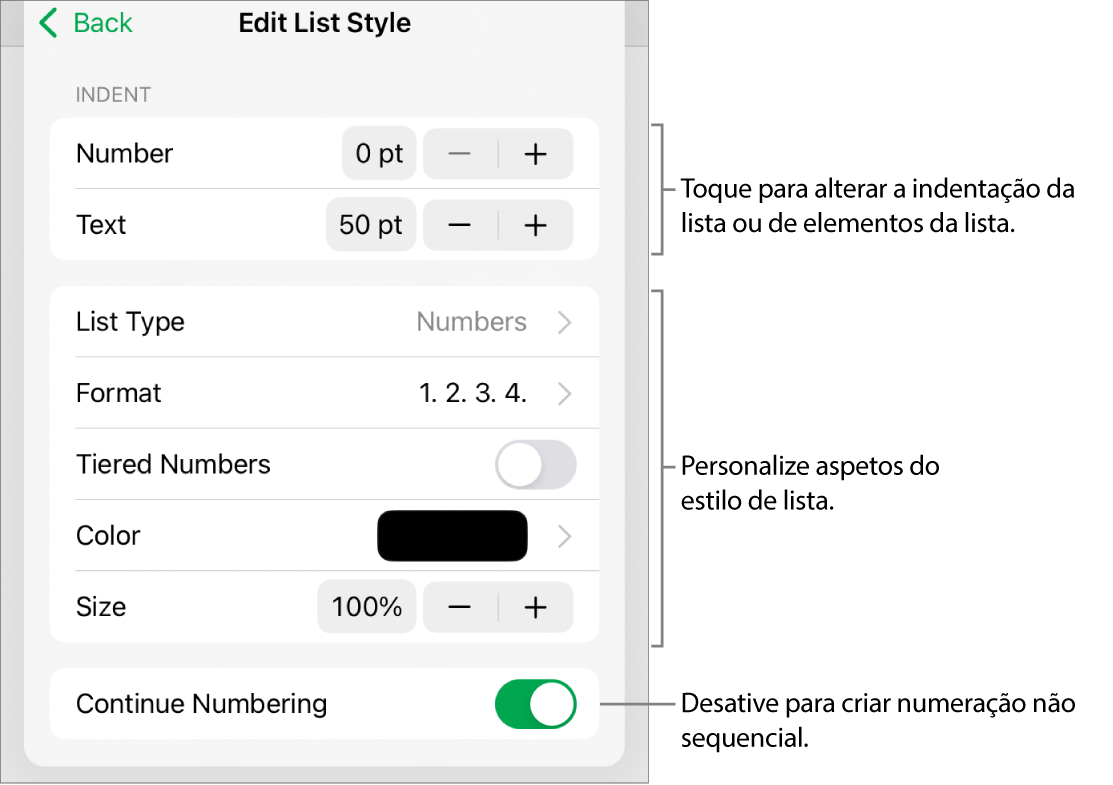Increase the Number indent value
This screenshot has width=1113, height=785.
536,154
